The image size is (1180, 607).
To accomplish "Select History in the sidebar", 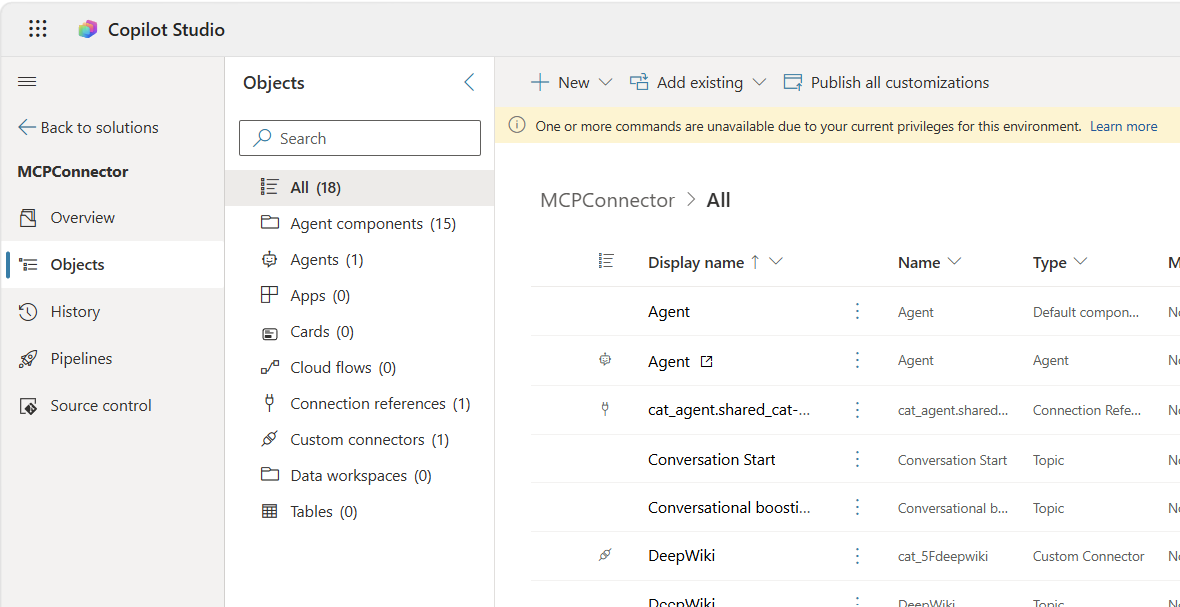I will 75,312.
